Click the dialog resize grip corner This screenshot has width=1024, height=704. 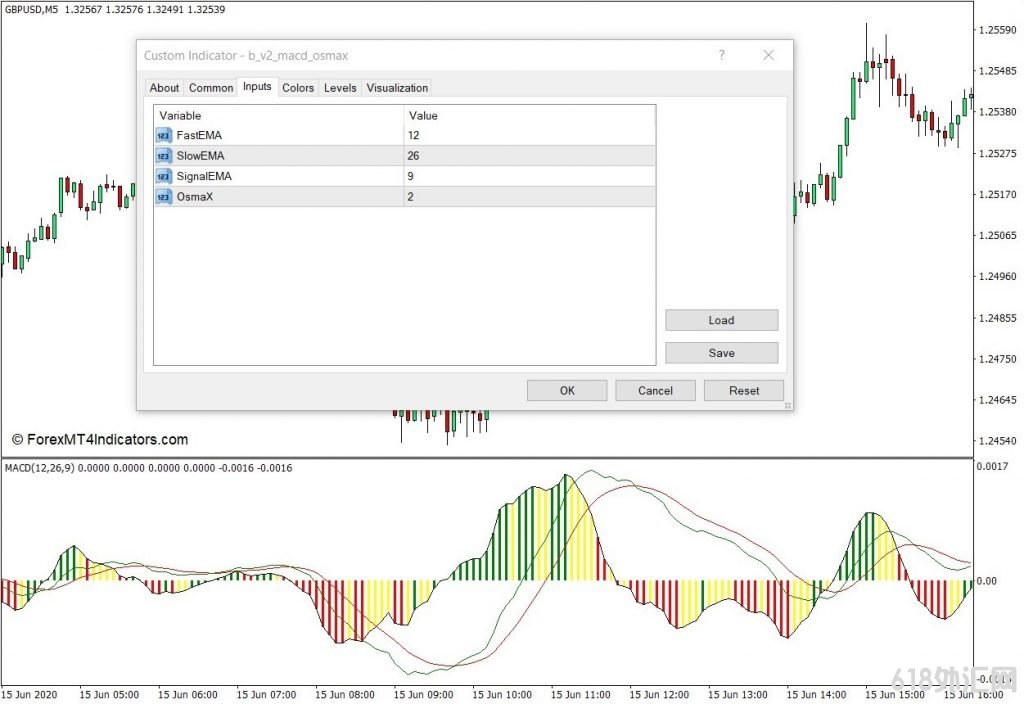[788, 406]
